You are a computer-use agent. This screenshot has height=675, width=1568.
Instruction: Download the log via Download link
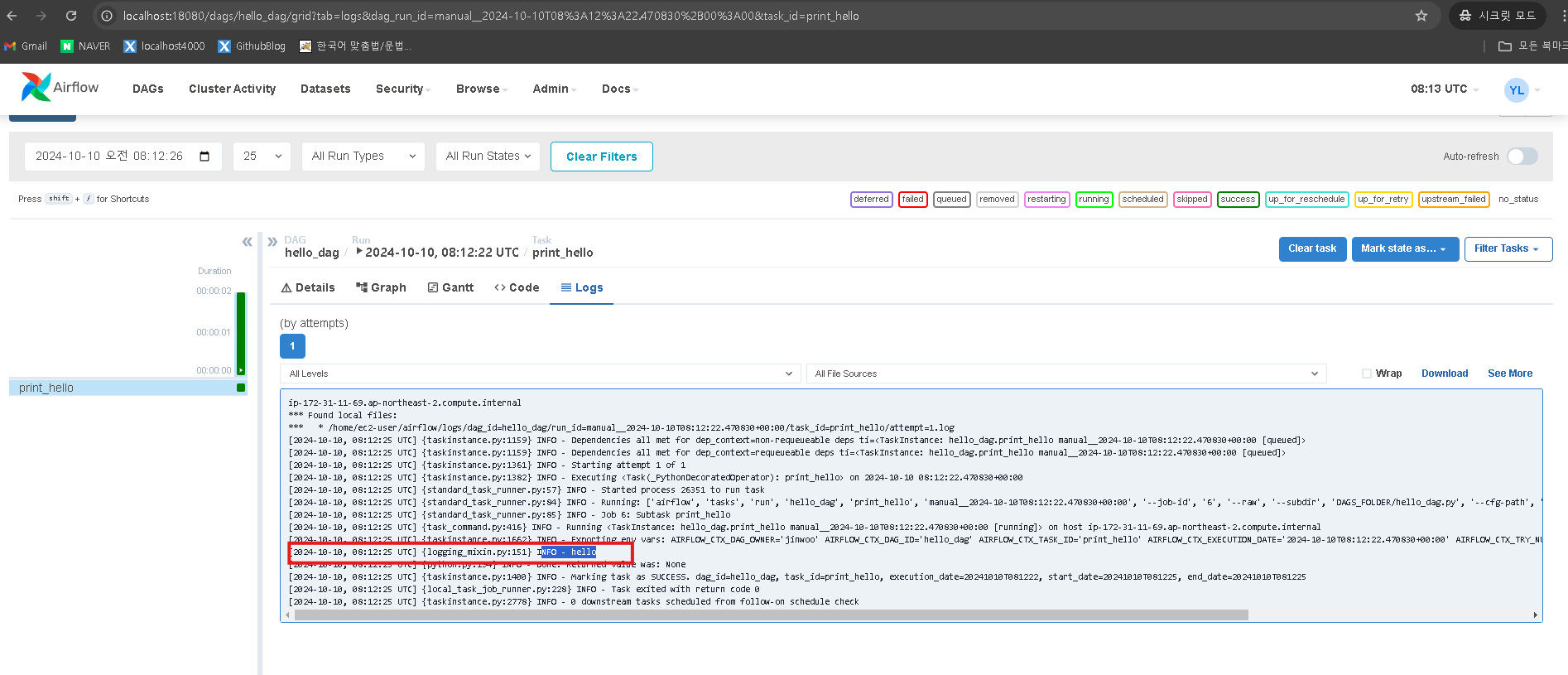tap(1445, 374)
